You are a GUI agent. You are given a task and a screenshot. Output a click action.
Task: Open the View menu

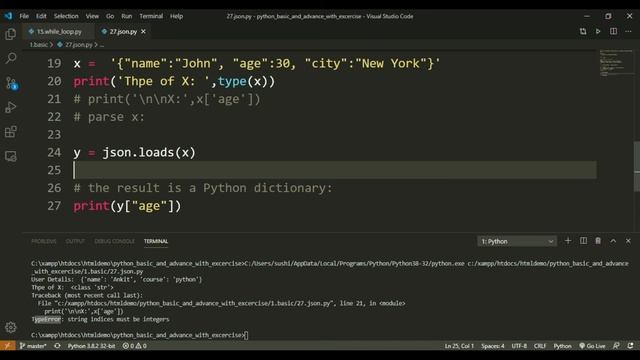point(92,16)
